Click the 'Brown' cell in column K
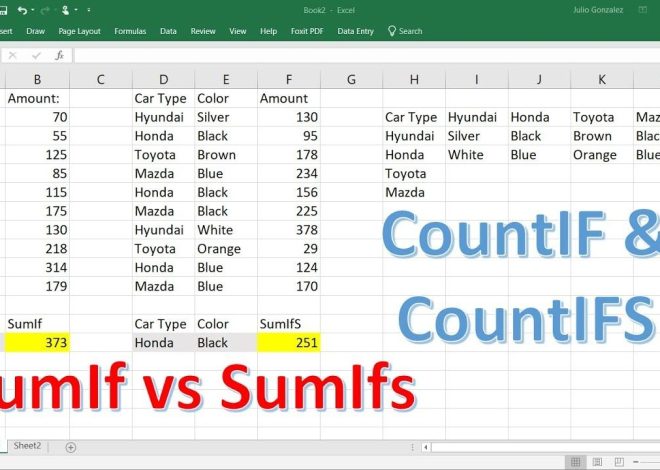The height and width of the screenshot is (470, 660). [602, 136]
